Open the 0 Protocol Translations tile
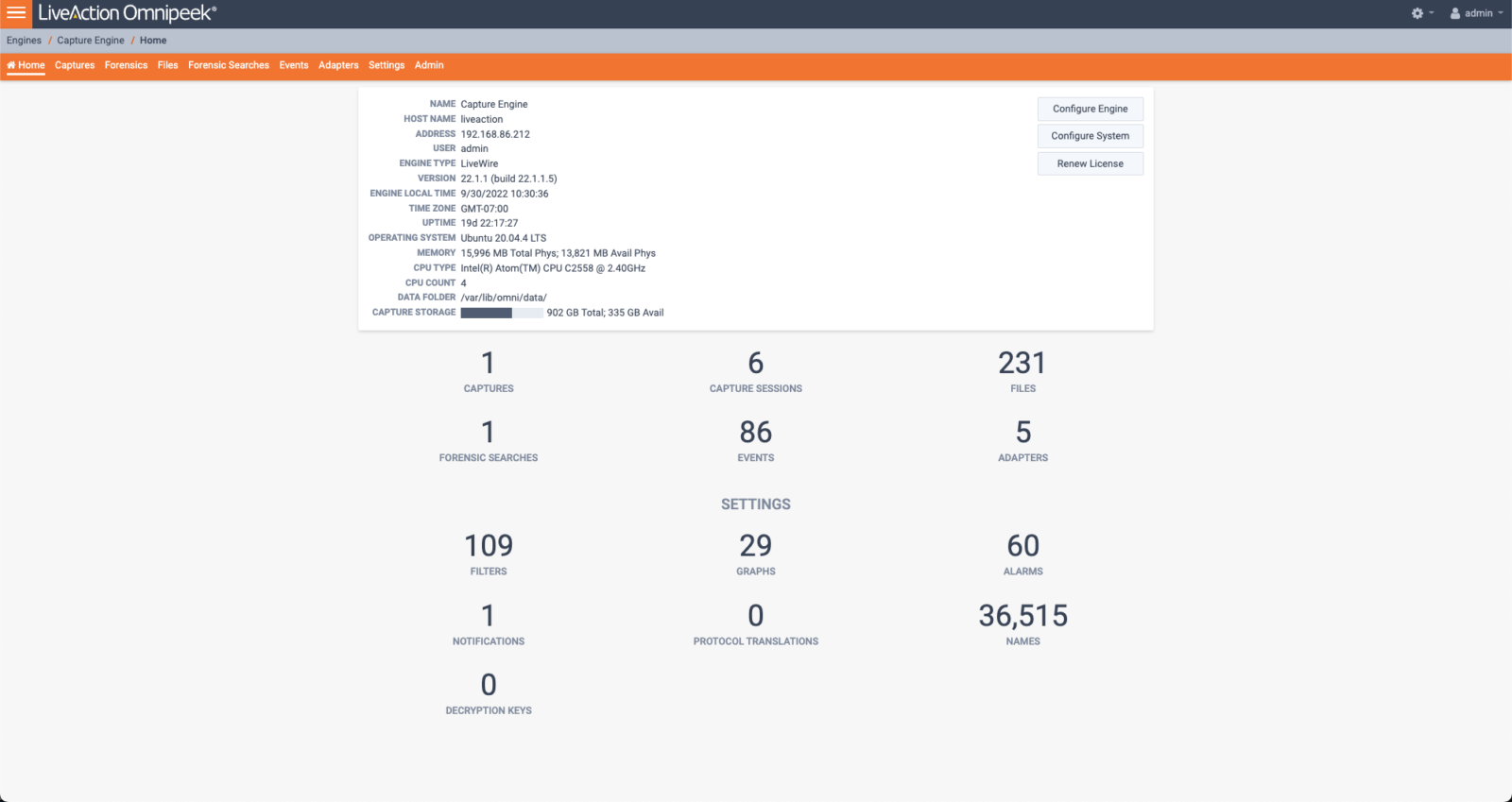The image size is (1512, 802). click(x=756, y=623)
